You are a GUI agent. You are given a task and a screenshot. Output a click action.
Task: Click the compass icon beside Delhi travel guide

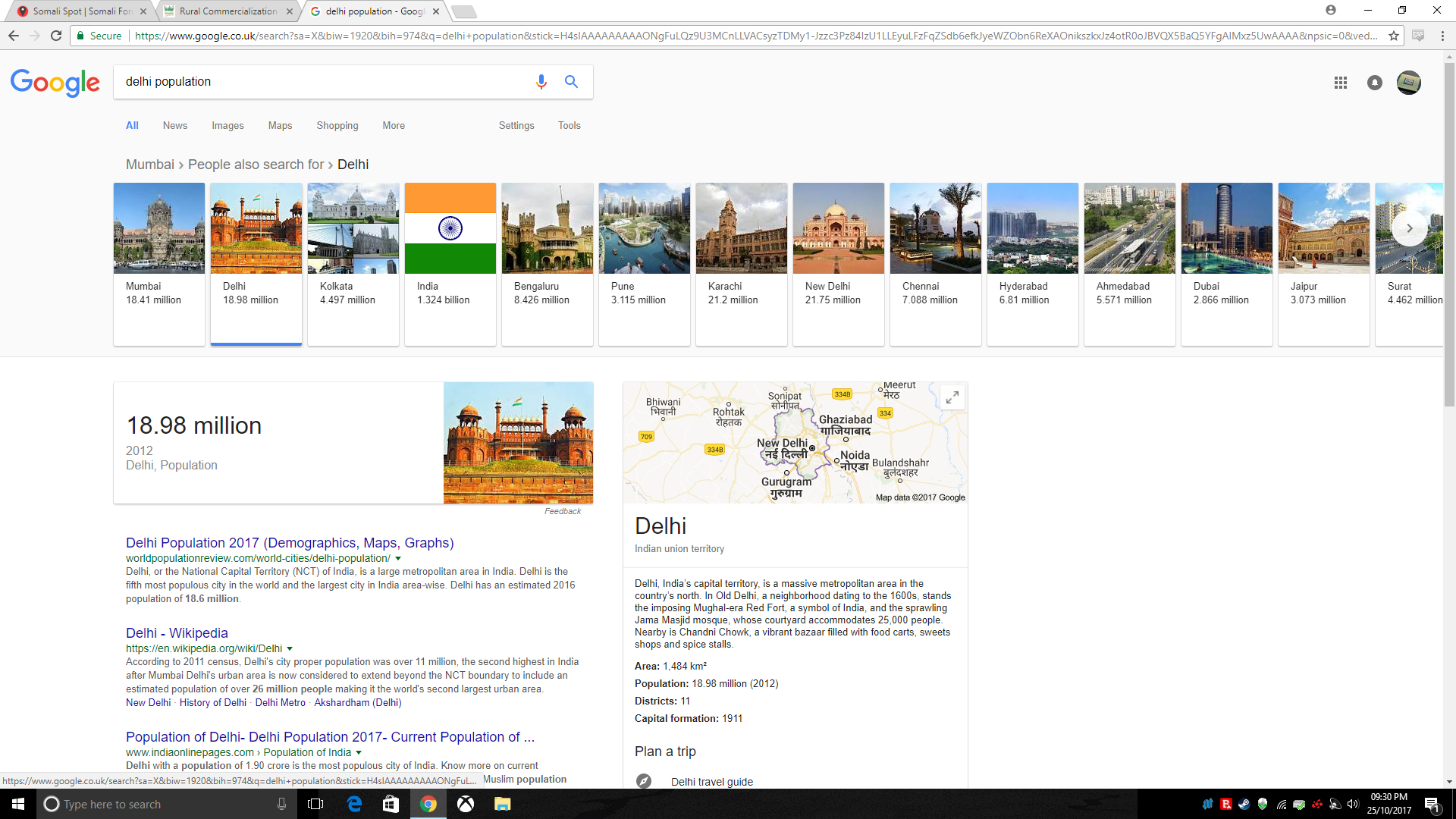point(644,780)
